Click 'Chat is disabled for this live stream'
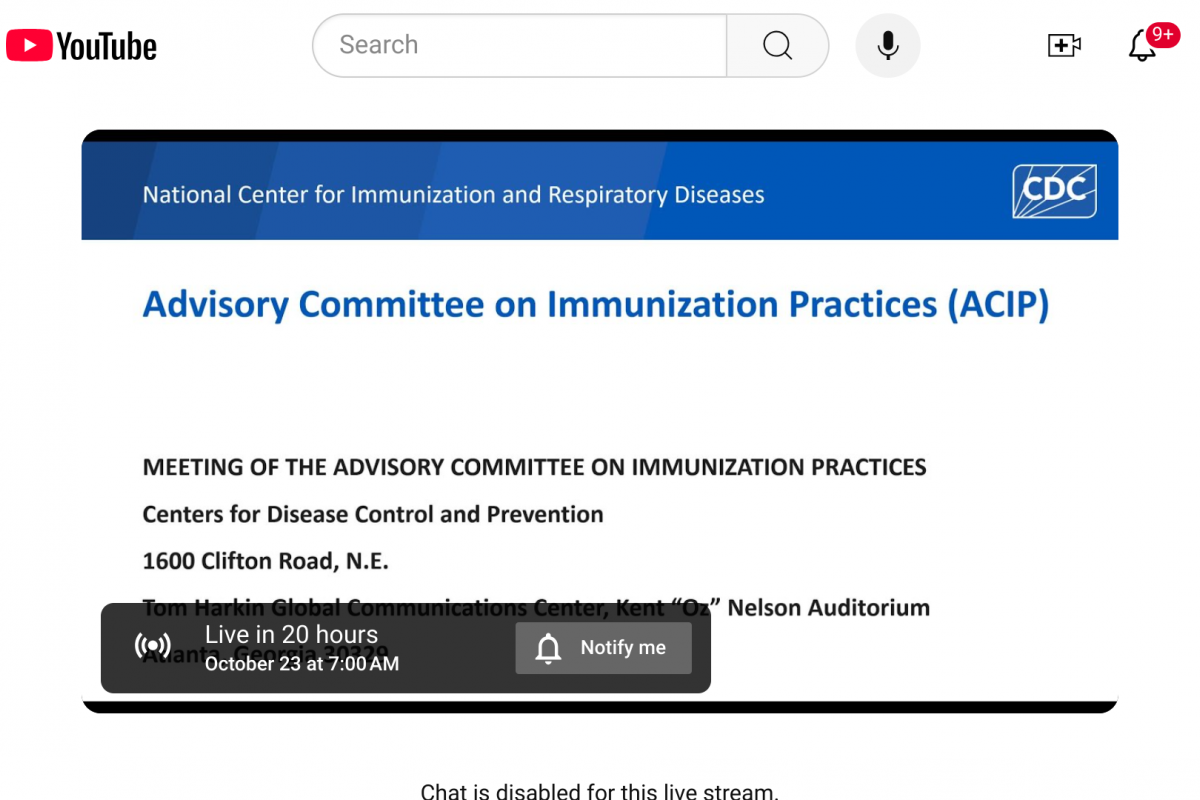 point(599,791)
